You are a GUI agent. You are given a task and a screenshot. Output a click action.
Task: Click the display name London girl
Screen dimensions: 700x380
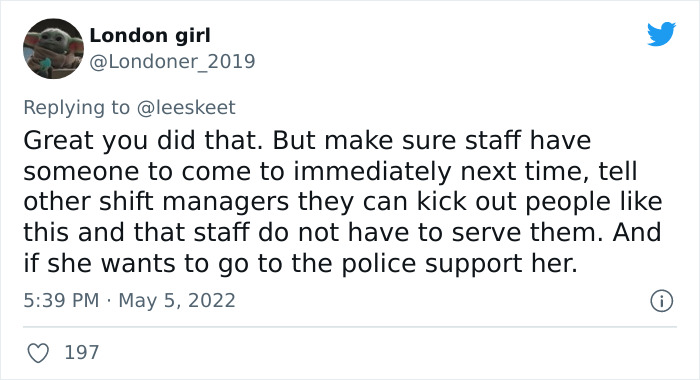150,36
